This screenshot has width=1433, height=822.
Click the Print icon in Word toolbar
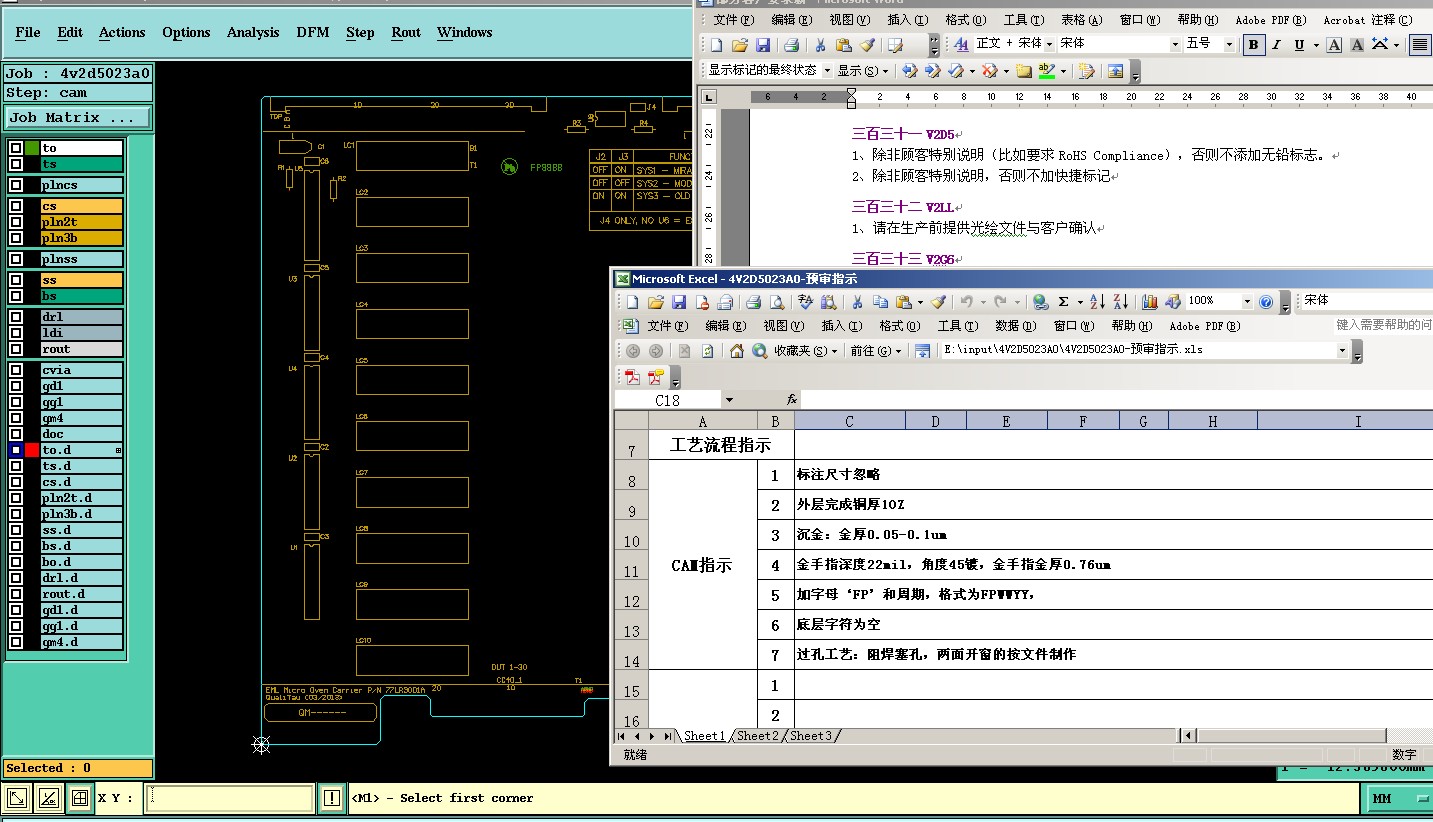(791, 45)
